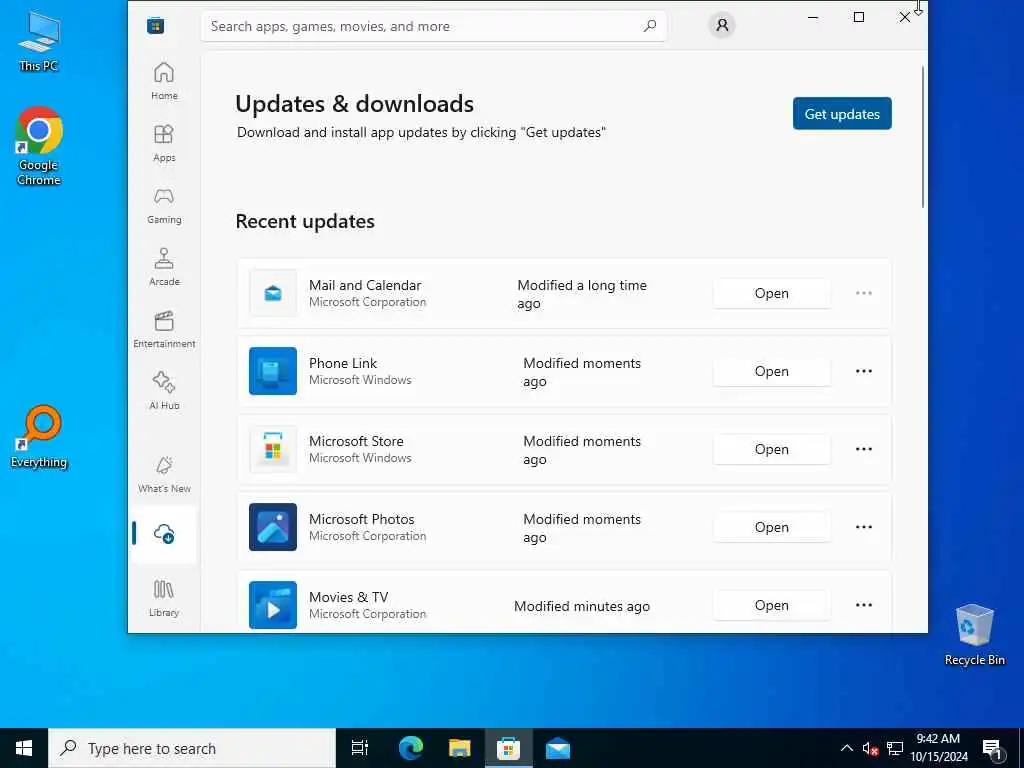Screen dimensions: 1024x768
Task: Select the Everything desktop shortcut
Action: [39, 436]
